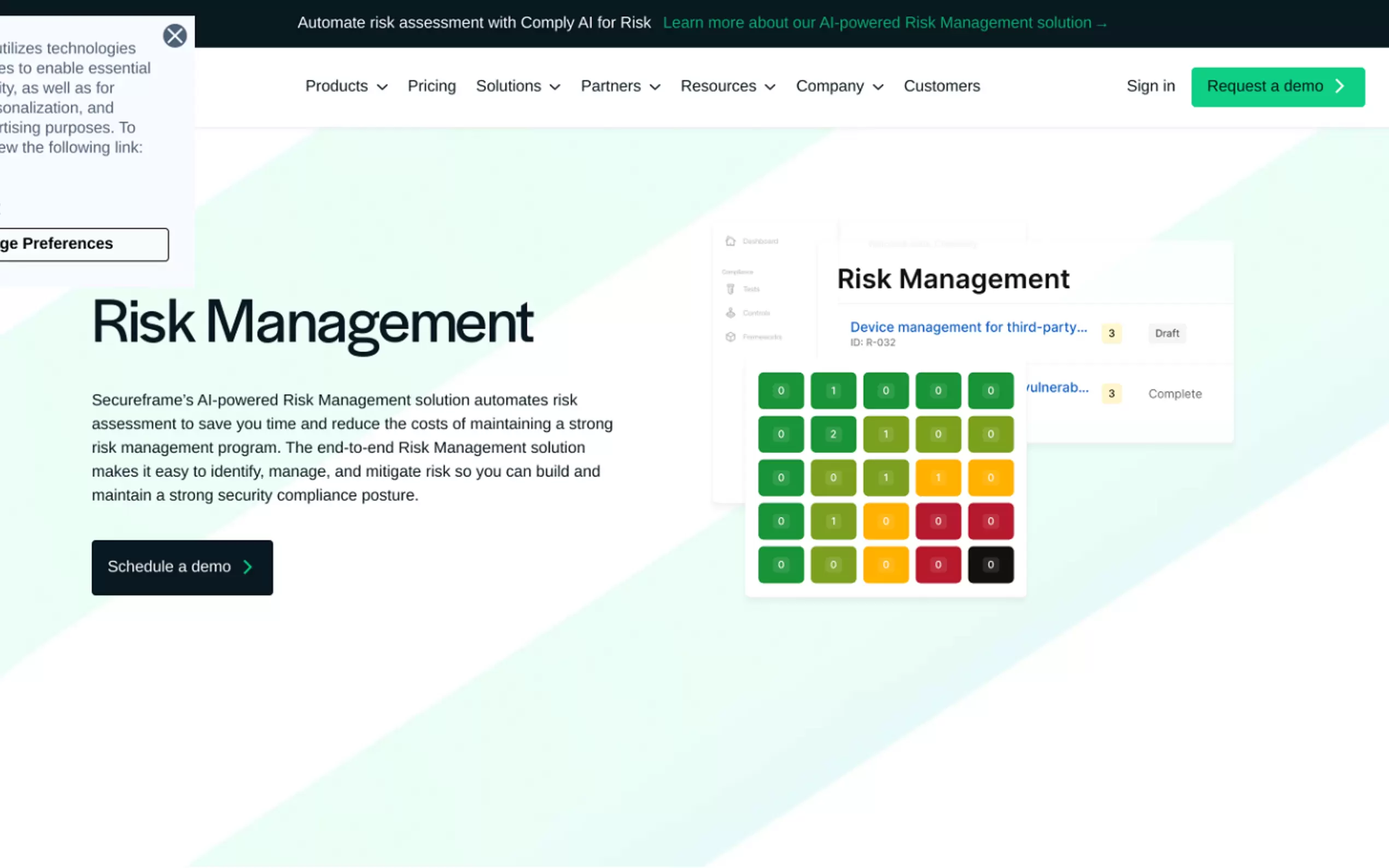Viewport: 1389px width, 868px height.
Task: Go to the Pricing page
Action: coord(432,86)
